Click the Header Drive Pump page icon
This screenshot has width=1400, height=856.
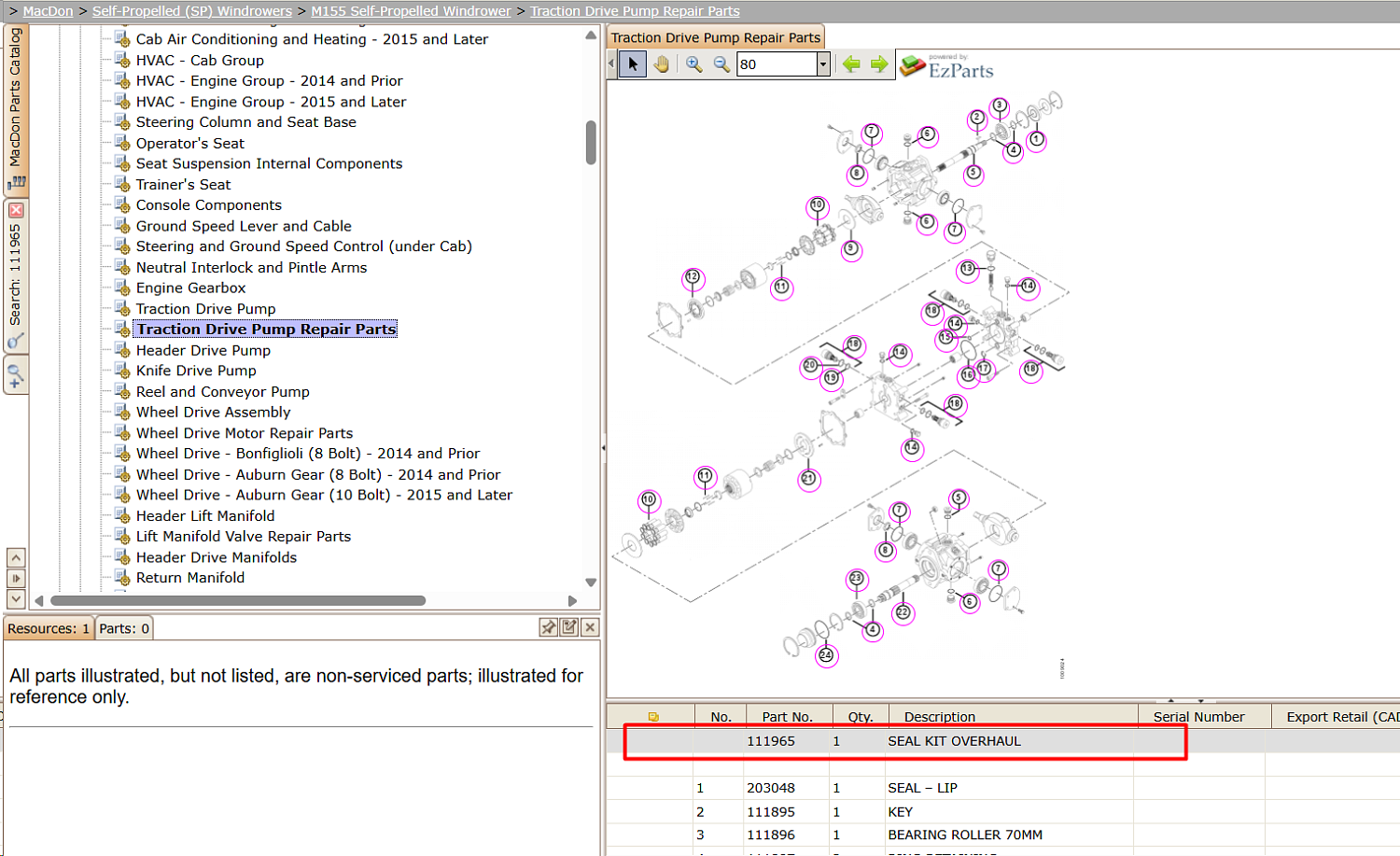(122, 350)
